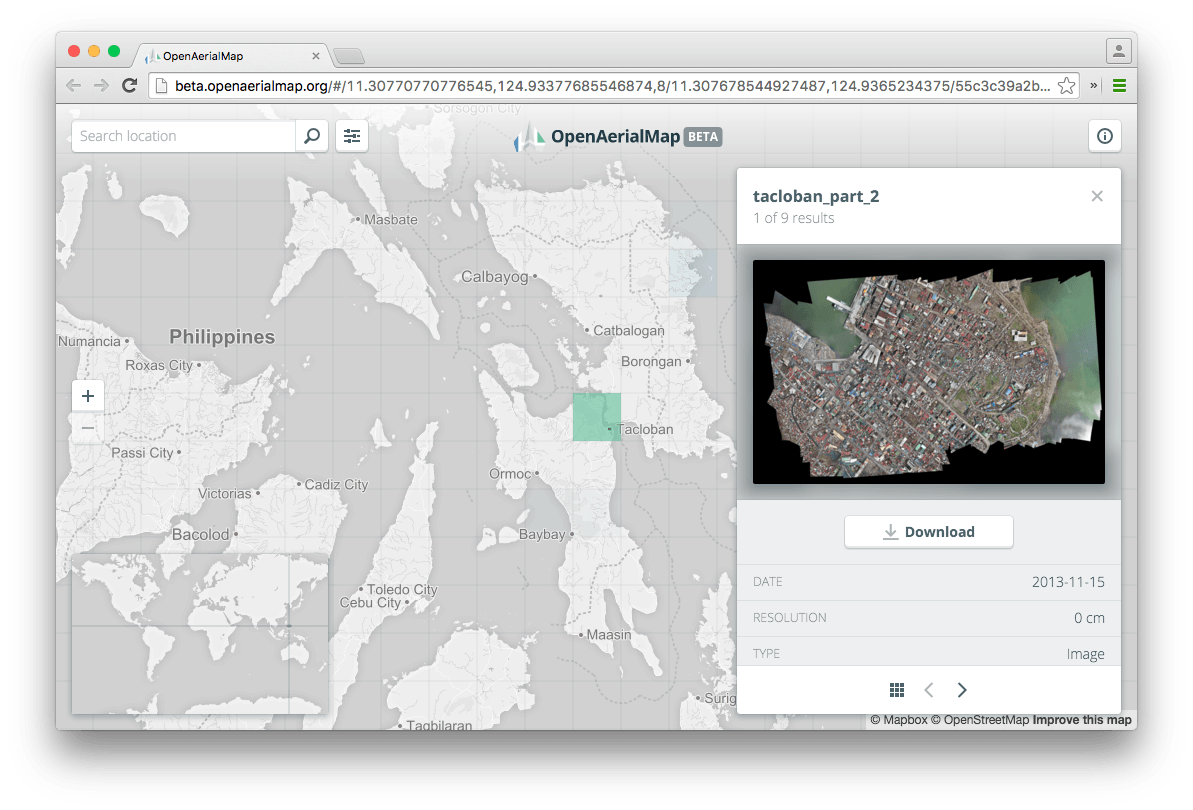Click the OpenStreetMap attribution link

[x=980, y=719]
